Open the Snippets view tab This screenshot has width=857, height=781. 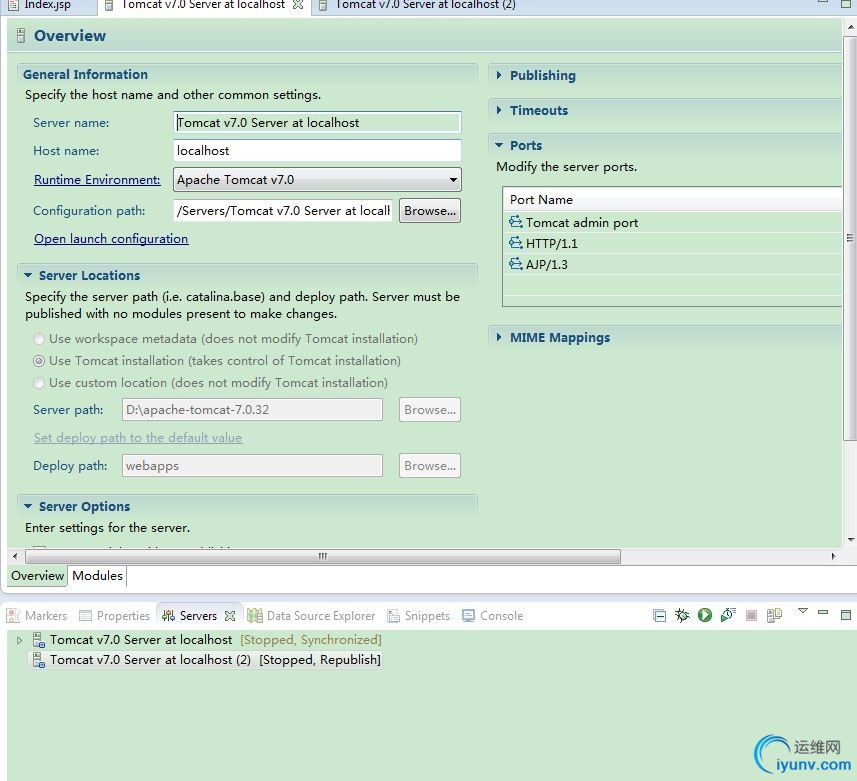(x=419, y=616)
